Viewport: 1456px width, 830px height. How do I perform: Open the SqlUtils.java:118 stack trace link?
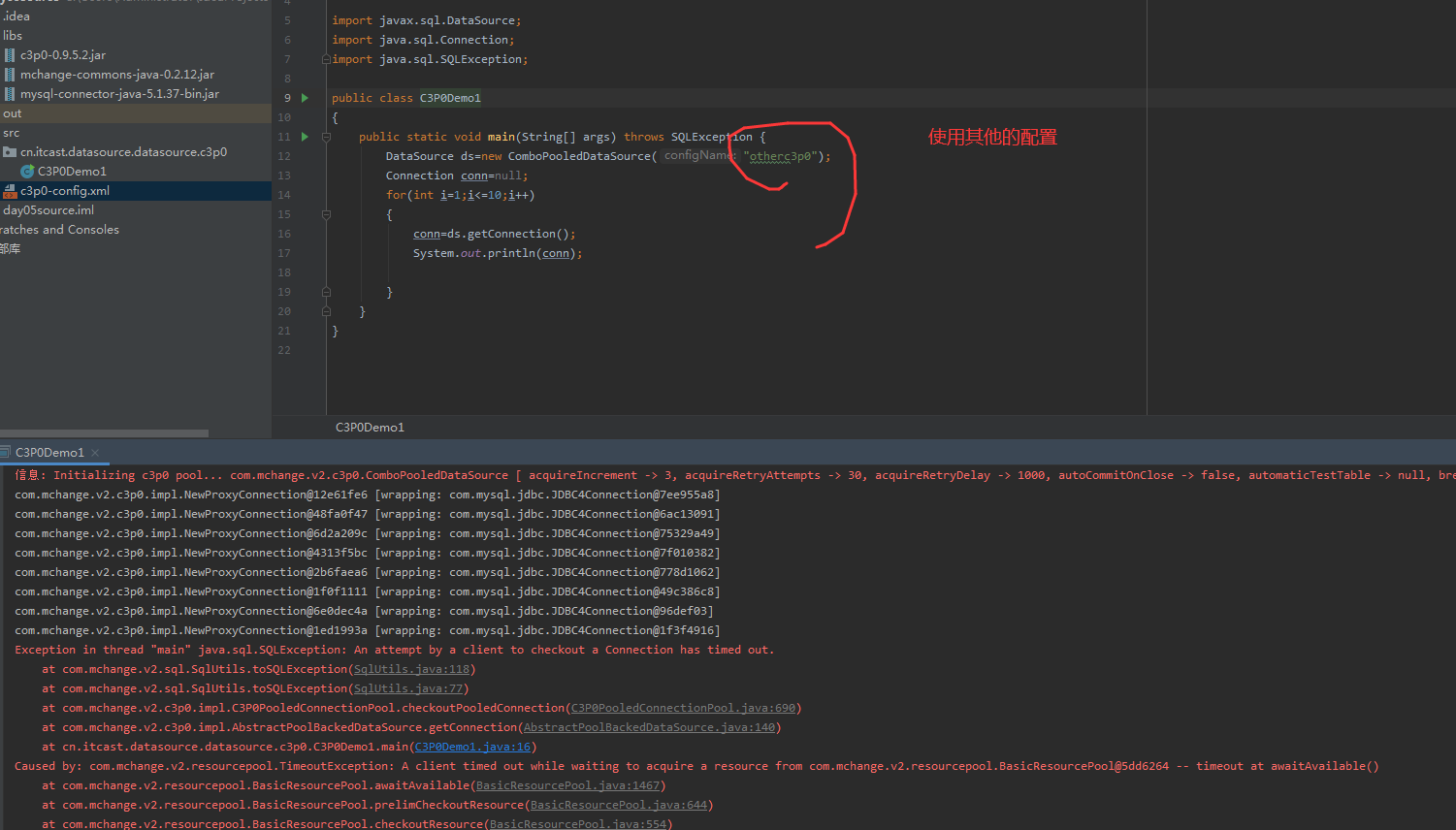coord(411,669)
